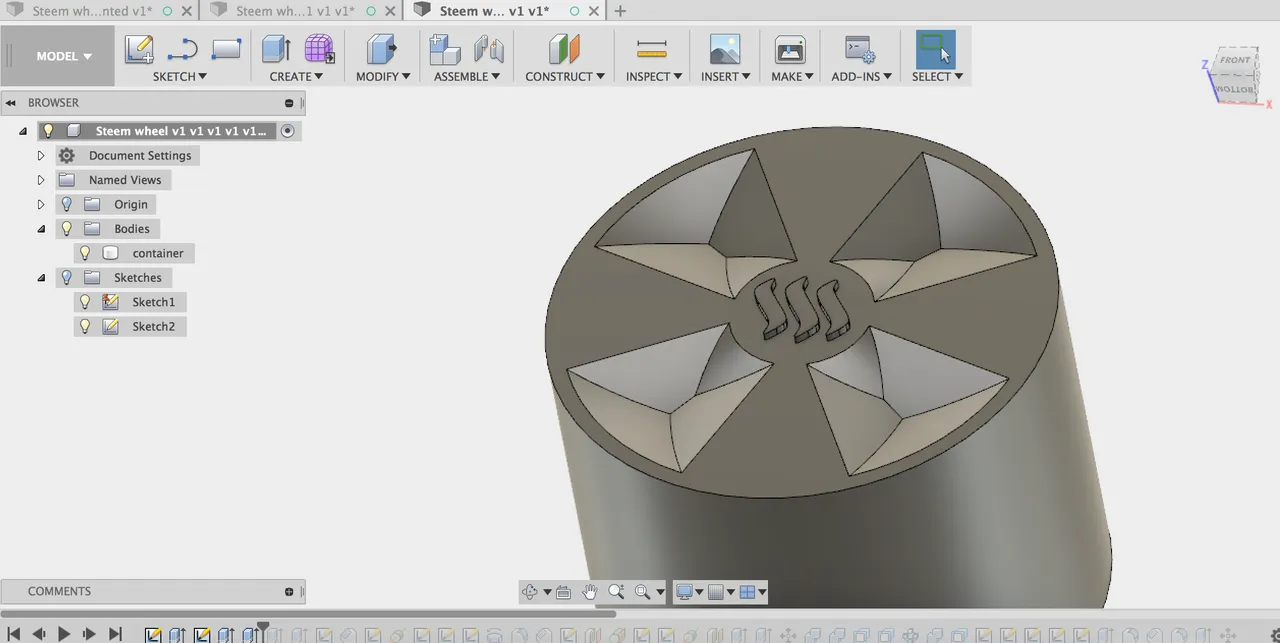Select the Joint tool icon
Screen dimensions: 1280x643
coord(488,49)
